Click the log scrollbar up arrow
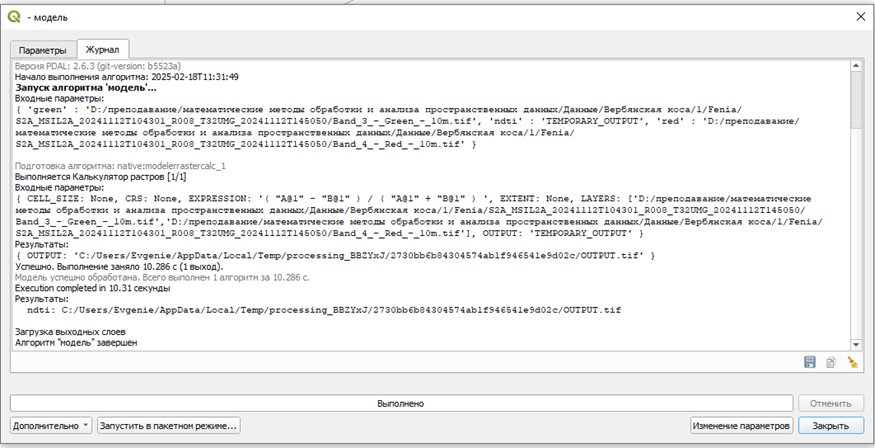Screen dimensions: 875x448 (857, 66)
